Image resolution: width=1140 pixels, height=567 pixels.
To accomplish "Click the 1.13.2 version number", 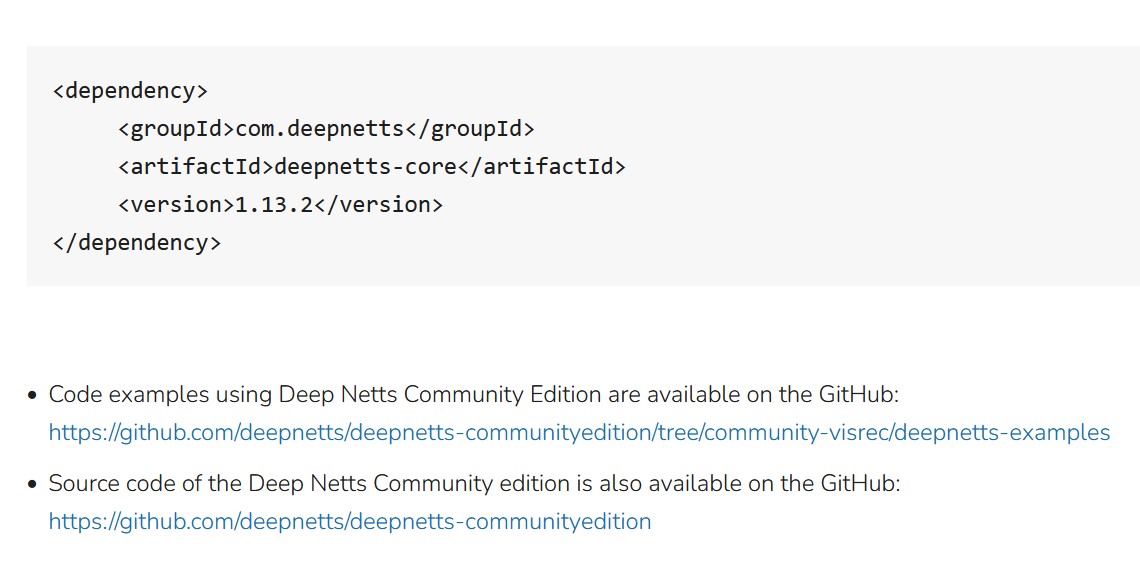I will pyautogui.click(x=274, y=205).
